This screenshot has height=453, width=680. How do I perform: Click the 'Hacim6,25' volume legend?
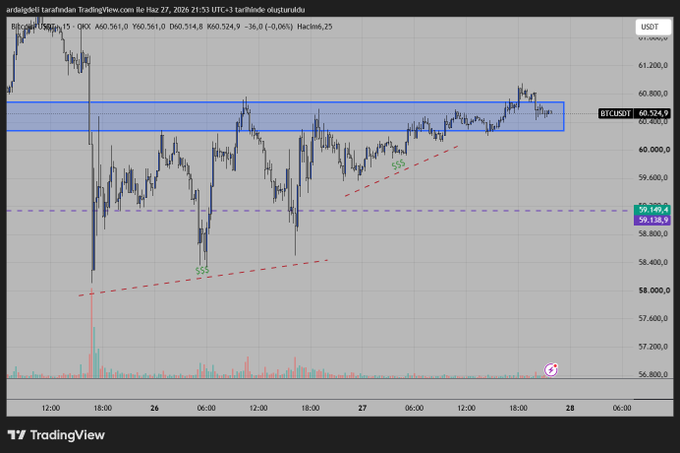click(314, 26)
